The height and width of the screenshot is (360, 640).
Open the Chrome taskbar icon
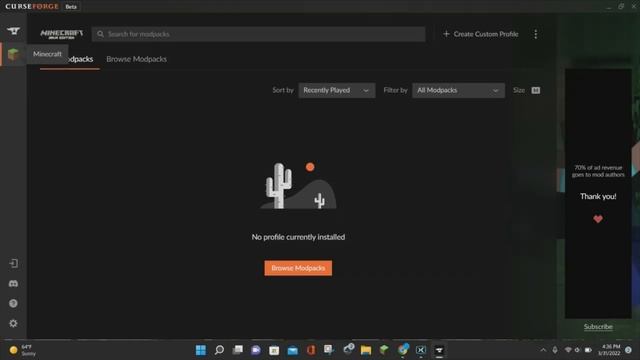click(403, 349)
